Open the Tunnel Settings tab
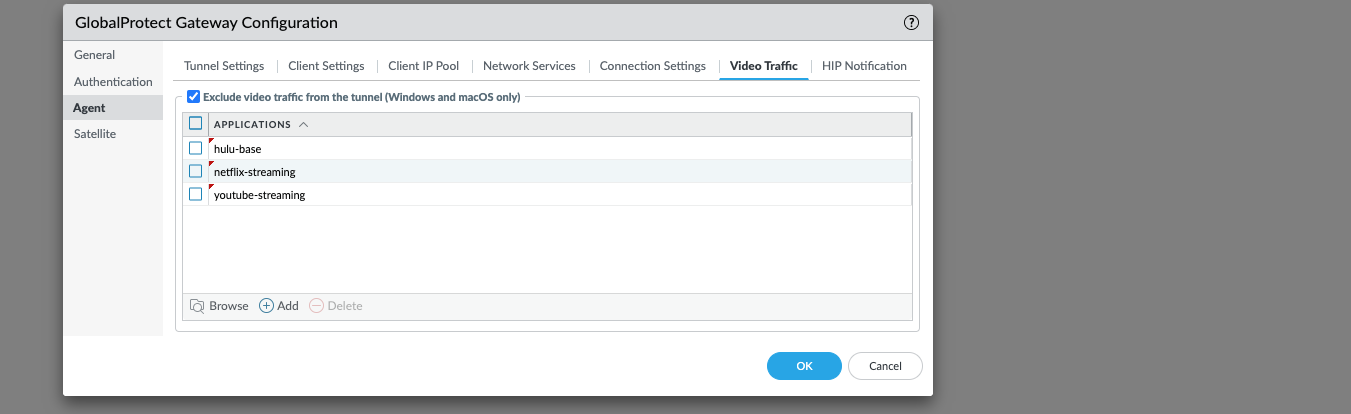Screen dimensions: 1351x414 point(224,66)
